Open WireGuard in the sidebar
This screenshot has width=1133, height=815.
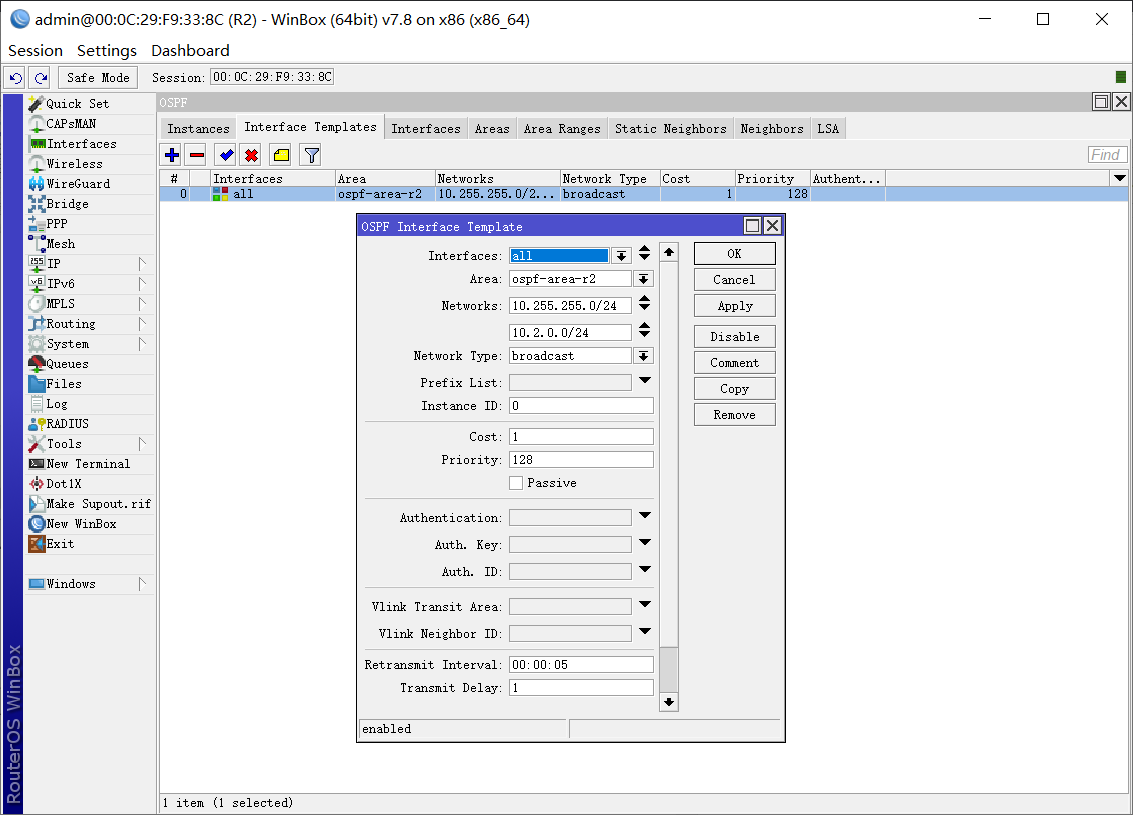[90, 184]
